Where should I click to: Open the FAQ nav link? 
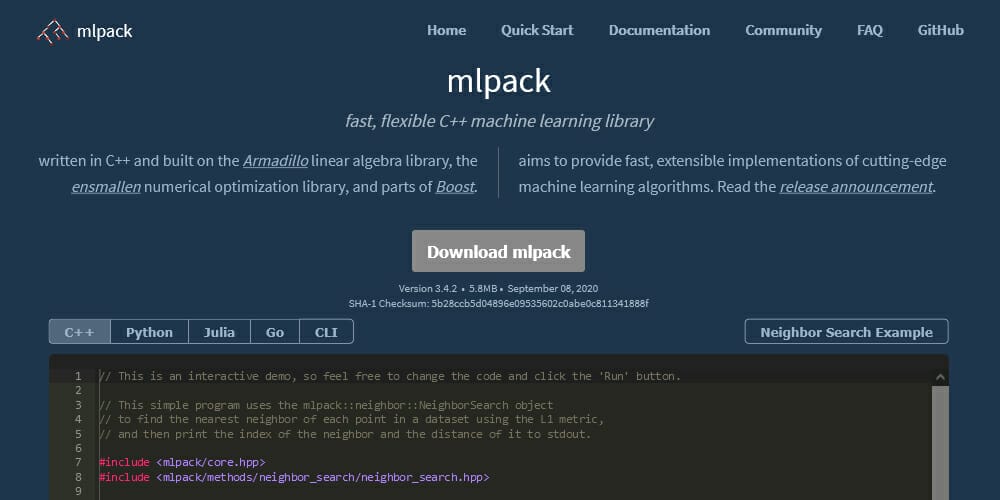point(870,30)
